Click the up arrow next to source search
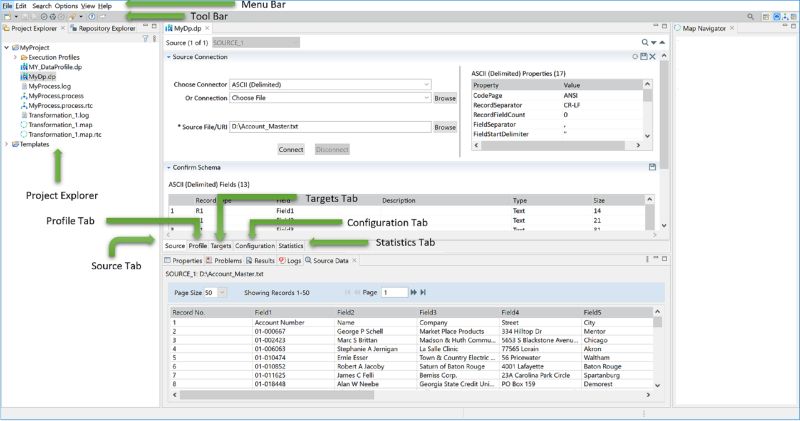This screenshot has width=800, height=421. tap(662, 42)
